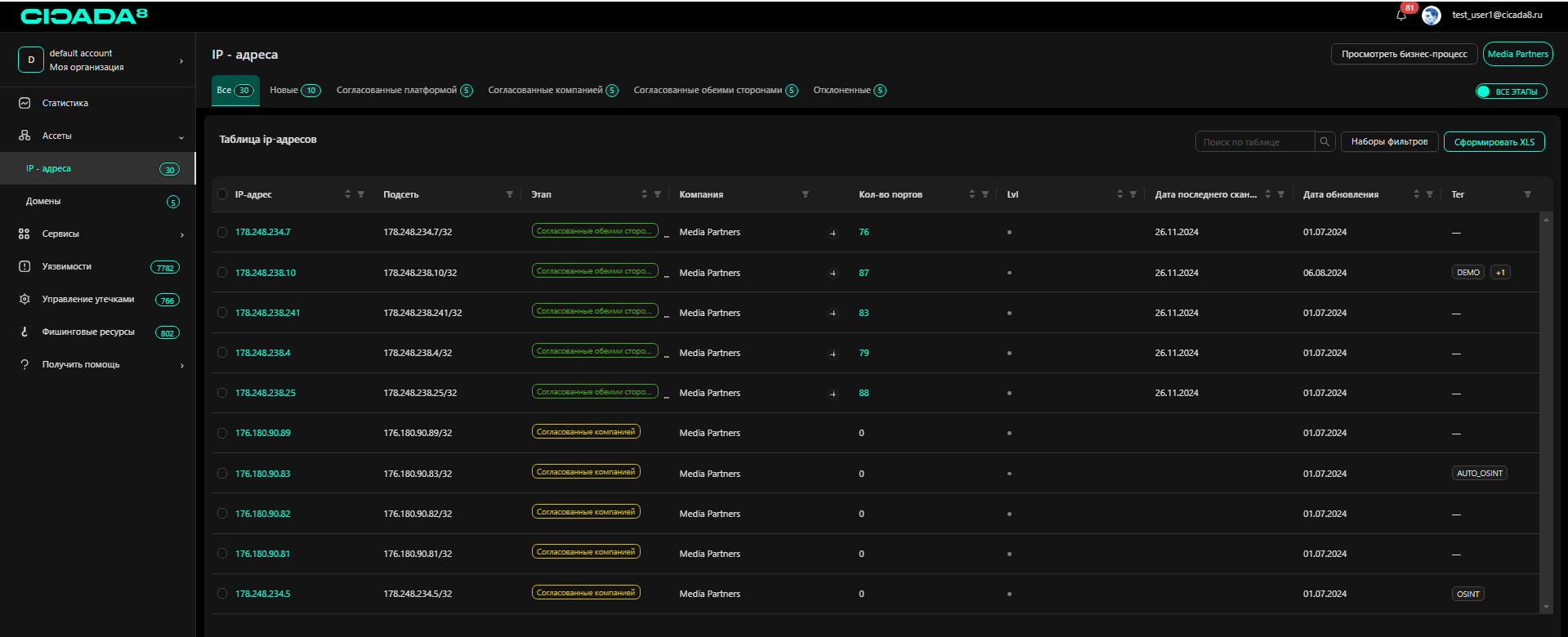
Task: Sort the Lvl column
Action: click(x=1120, y=194)
